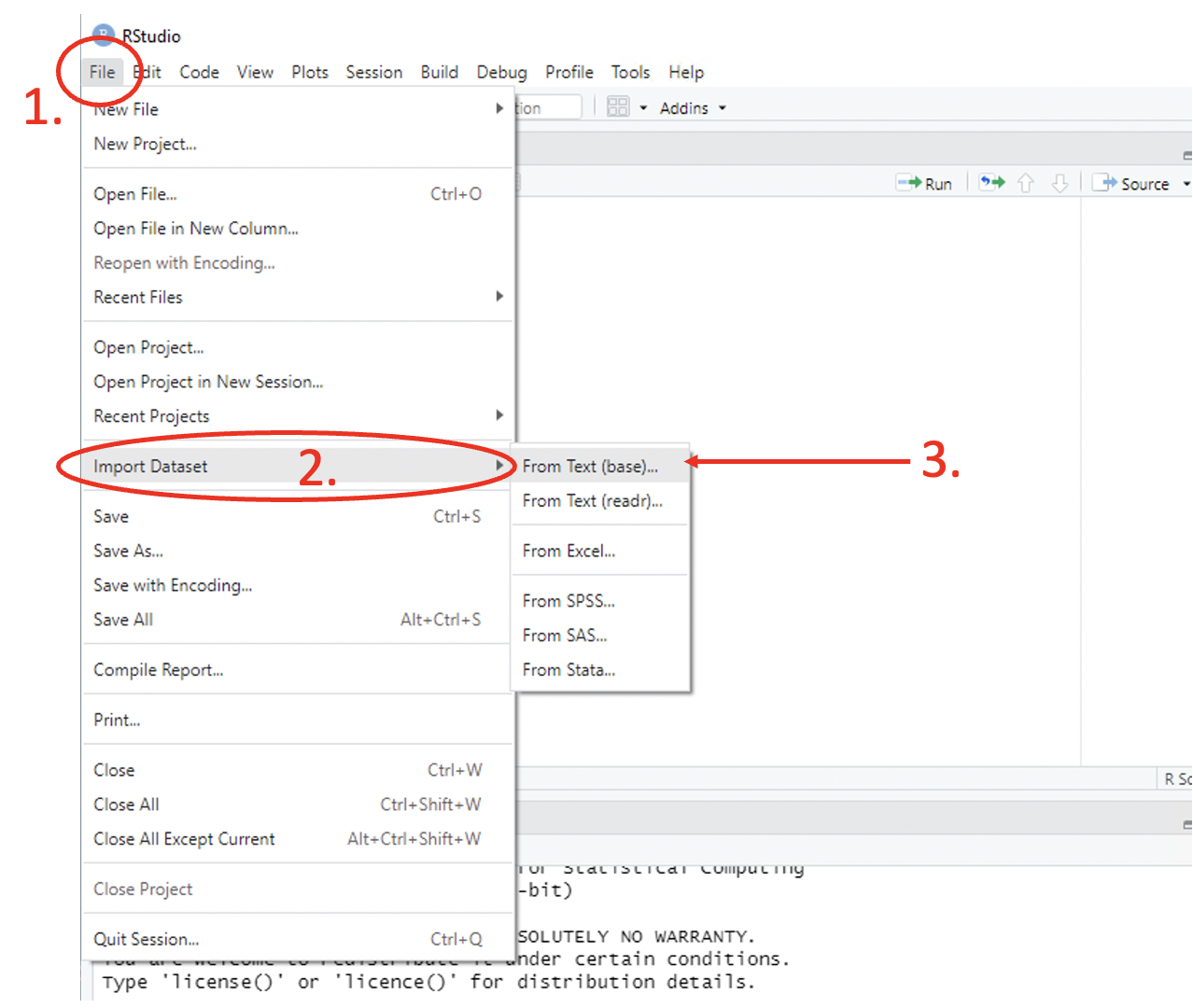This screenshot has height=1008, width=1193.
Task: Select Save All entry
Action: pos(299,620)
